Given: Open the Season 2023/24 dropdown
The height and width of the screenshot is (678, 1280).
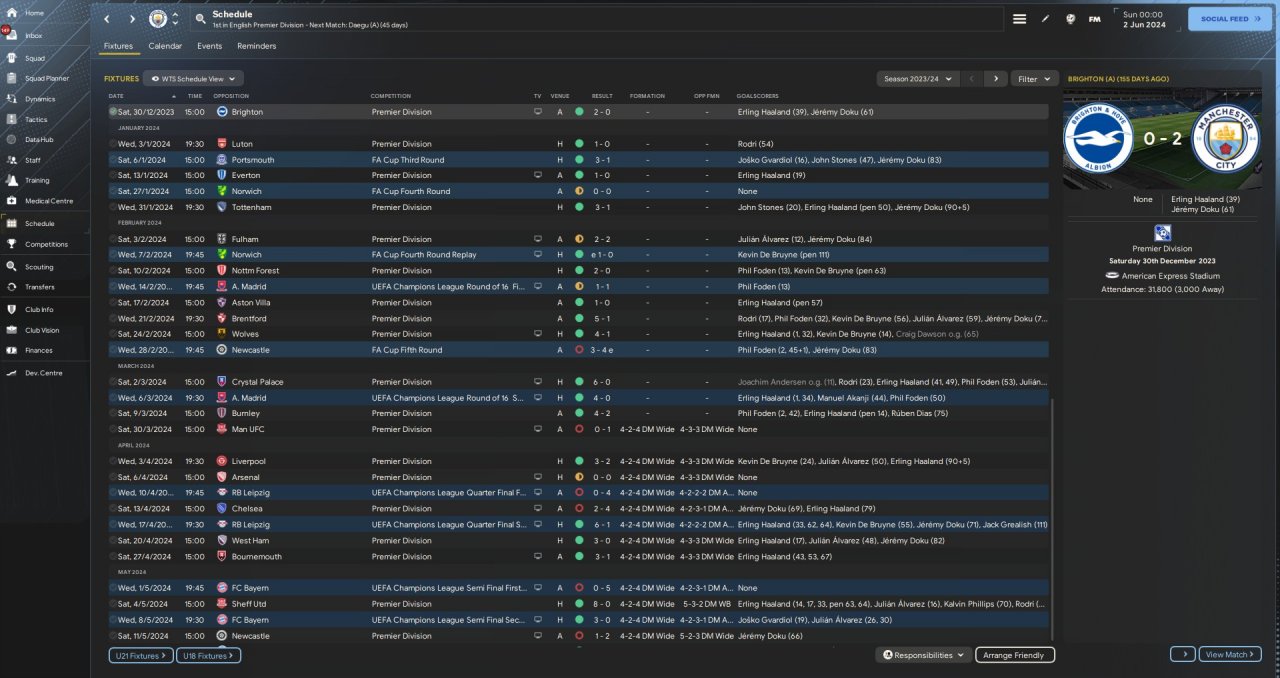Looking at the screenshot, I should point(917,78).
